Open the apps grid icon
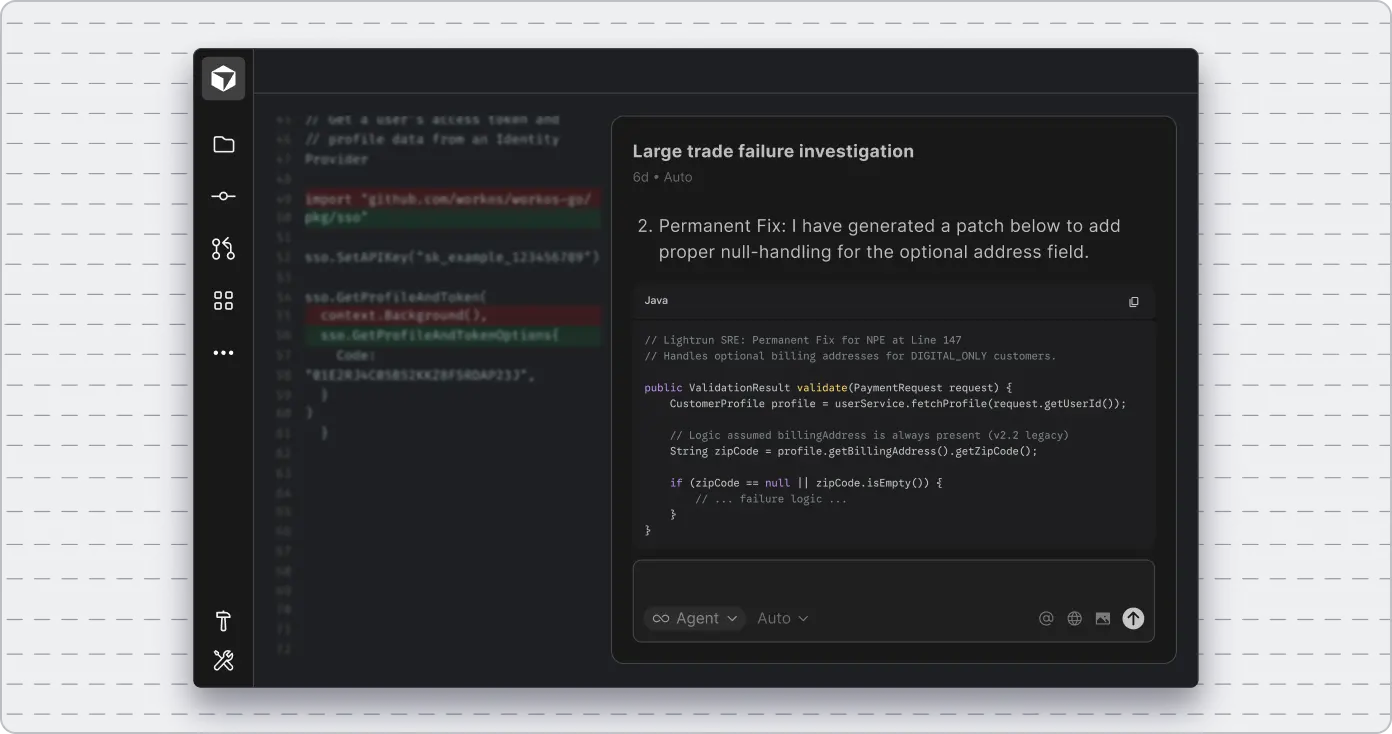1392x734 pixels. point(223,300)
